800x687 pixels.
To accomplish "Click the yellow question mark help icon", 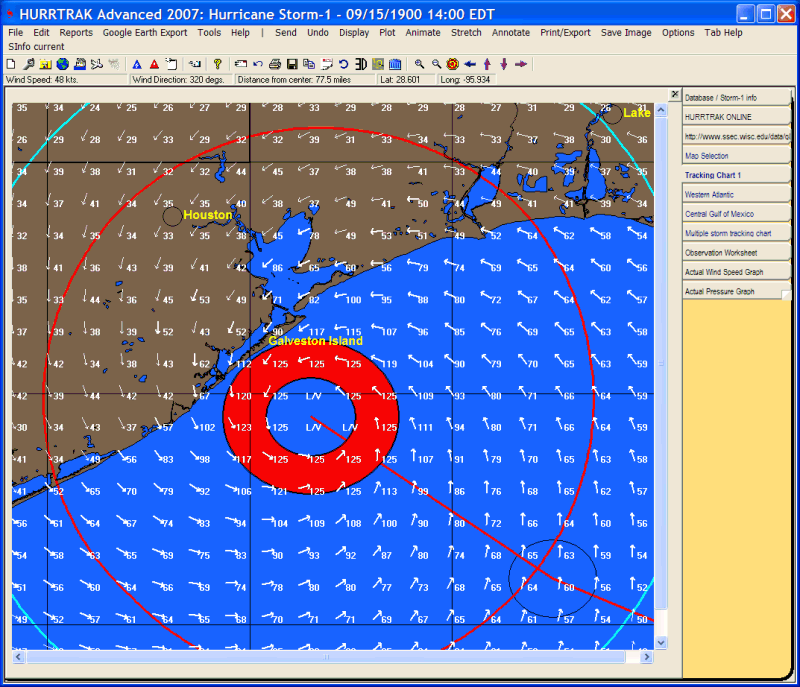I will click(x=217, y=63).
